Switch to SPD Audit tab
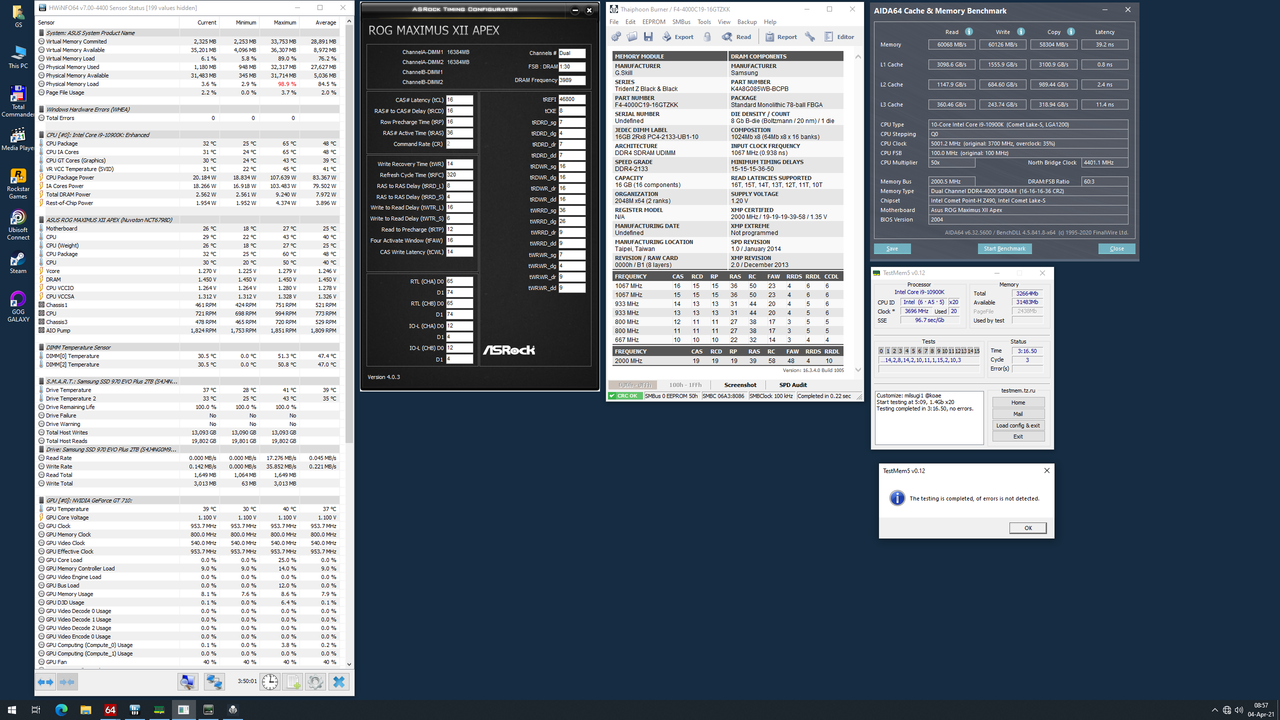Image resolution: width=1280 pixels, height=720 pixels. (x=792, y=385)
